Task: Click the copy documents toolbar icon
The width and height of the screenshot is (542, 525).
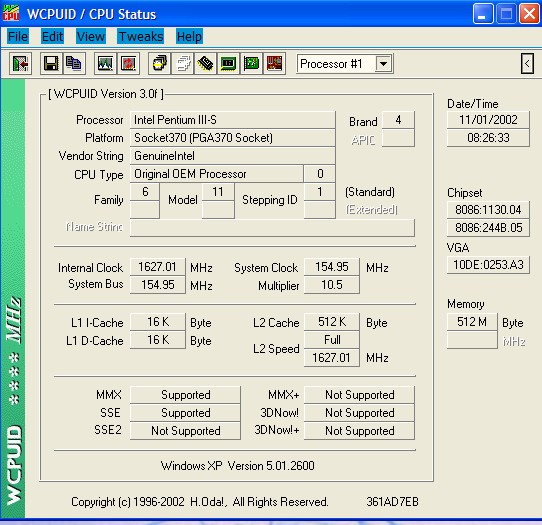Action: [74, 64]
